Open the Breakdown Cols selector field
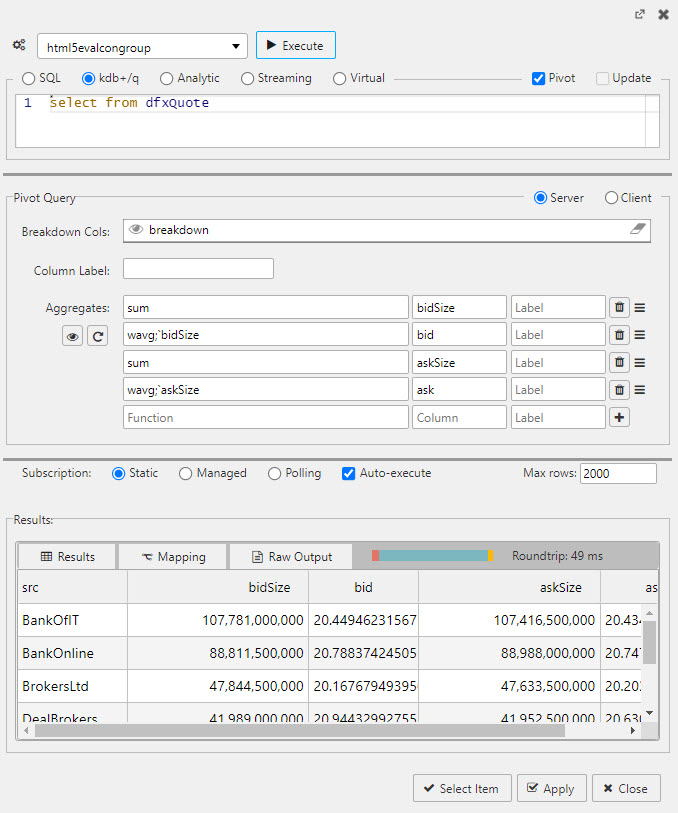Screen dimensions: 678x813 click(380, 230)
